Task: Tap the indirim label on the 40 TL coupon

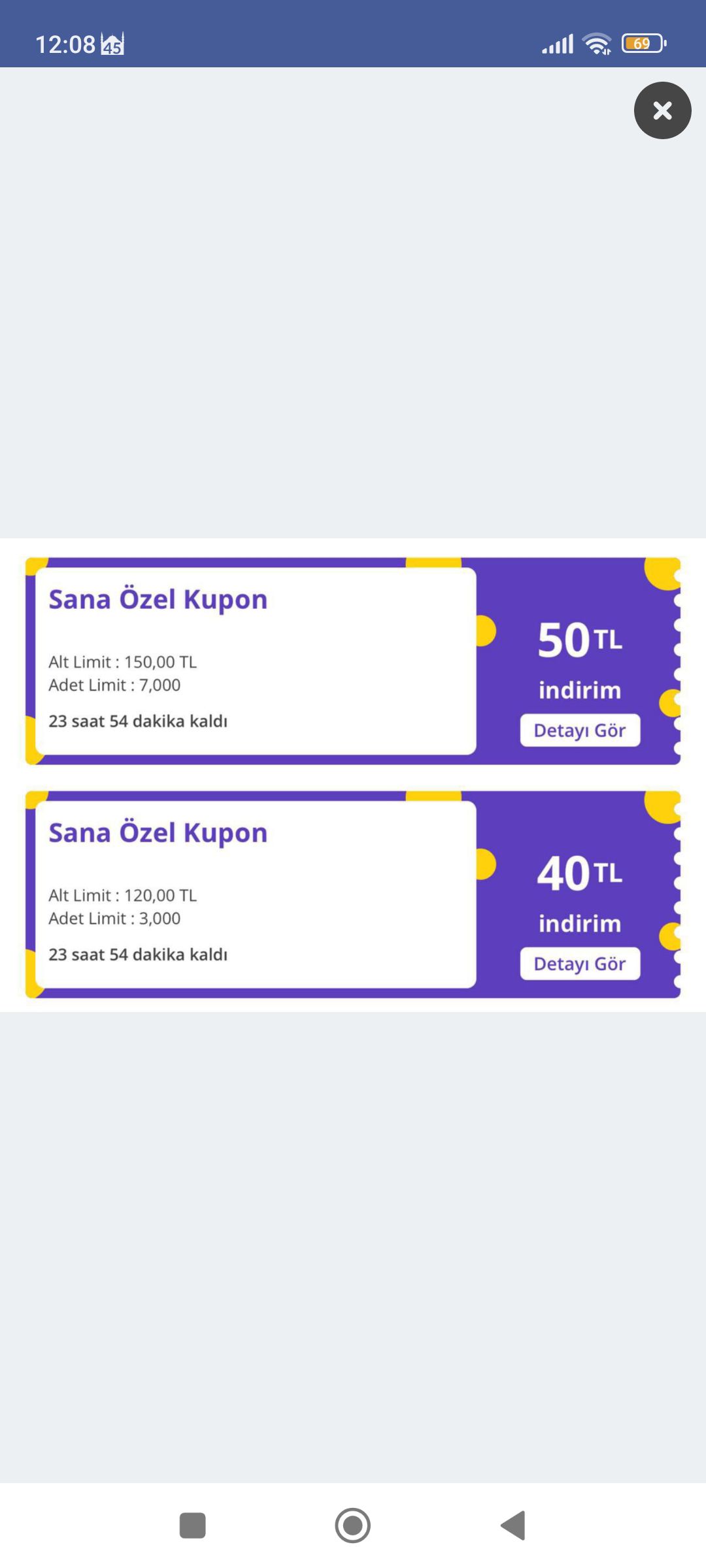Action: [x=579, y=923]
